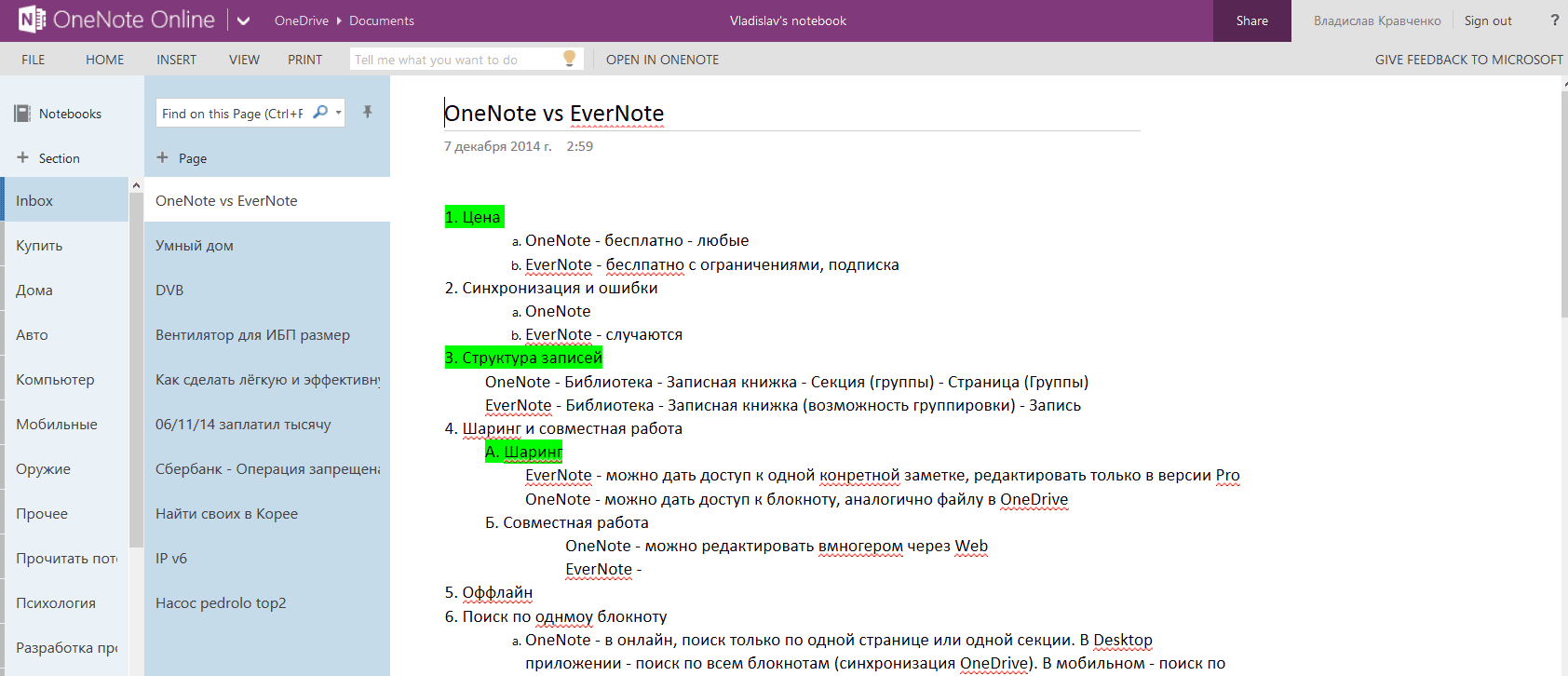Click the Sign out link
The width and height of the screenshot is (1568, 676).
1487,20
